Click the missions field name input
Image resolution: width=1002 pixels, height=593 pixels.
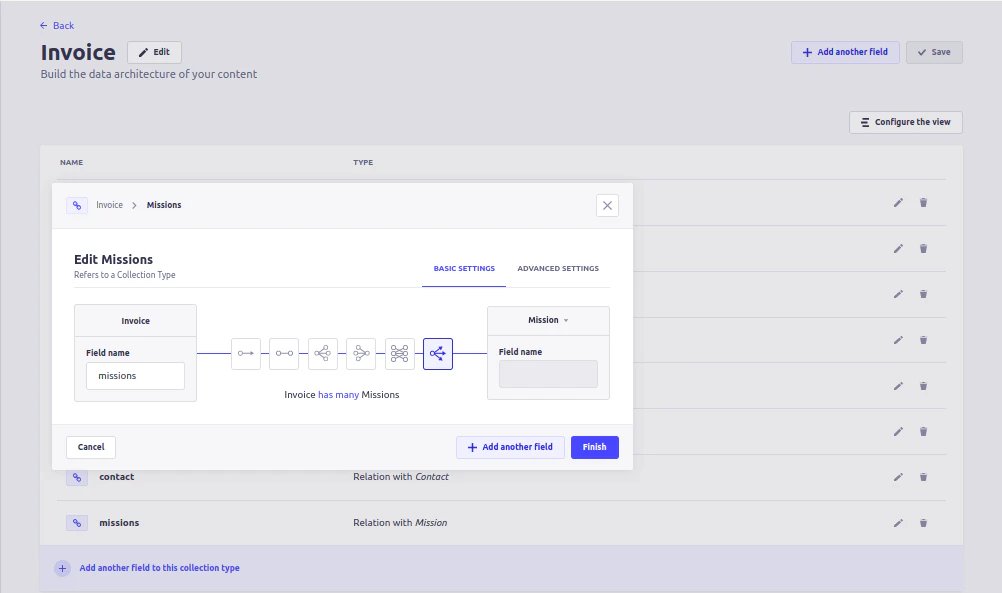[135, 375]
